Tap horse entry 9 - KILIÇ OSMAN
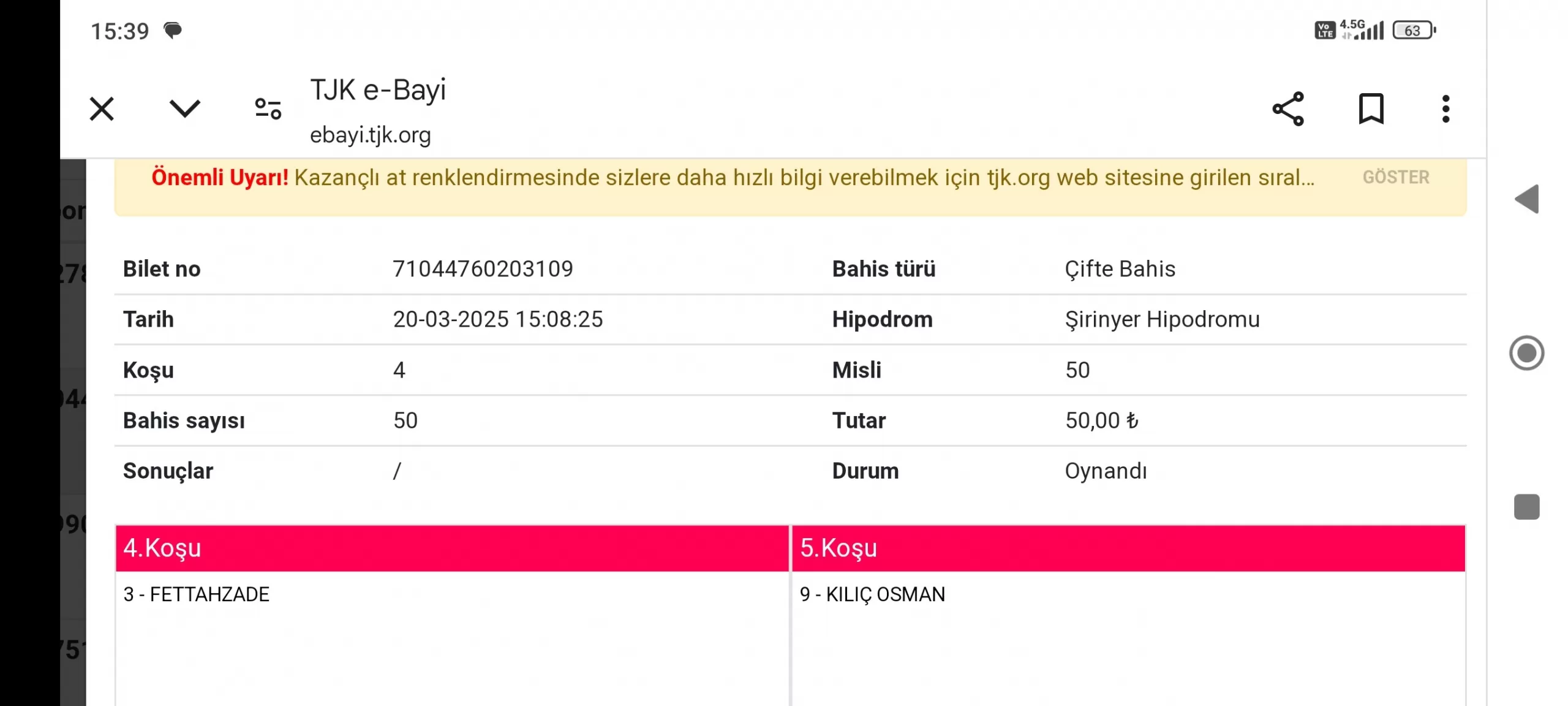 click(872, 594)
